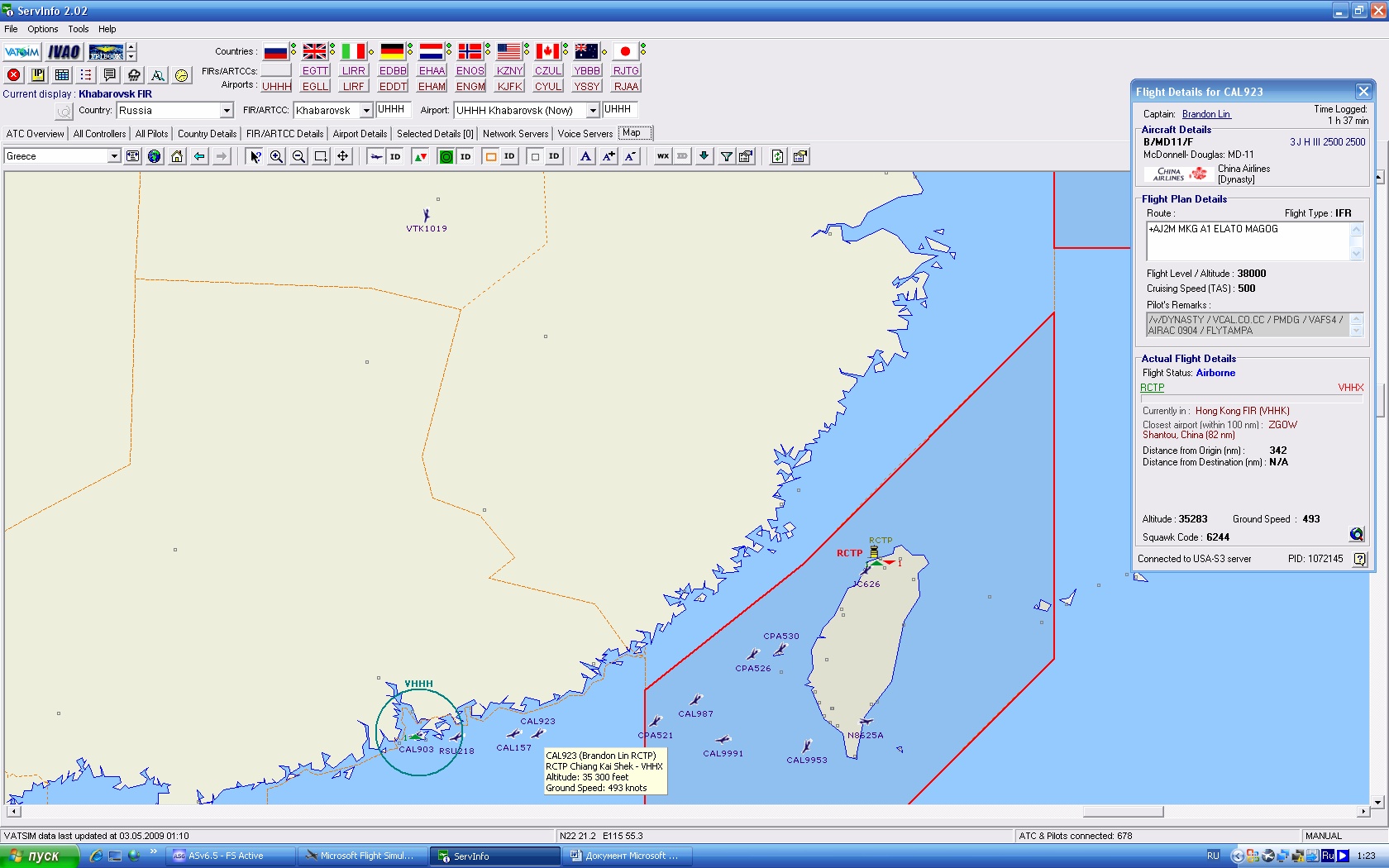Click the globe world view icon

pyautogui.click(x=155, y=156)
